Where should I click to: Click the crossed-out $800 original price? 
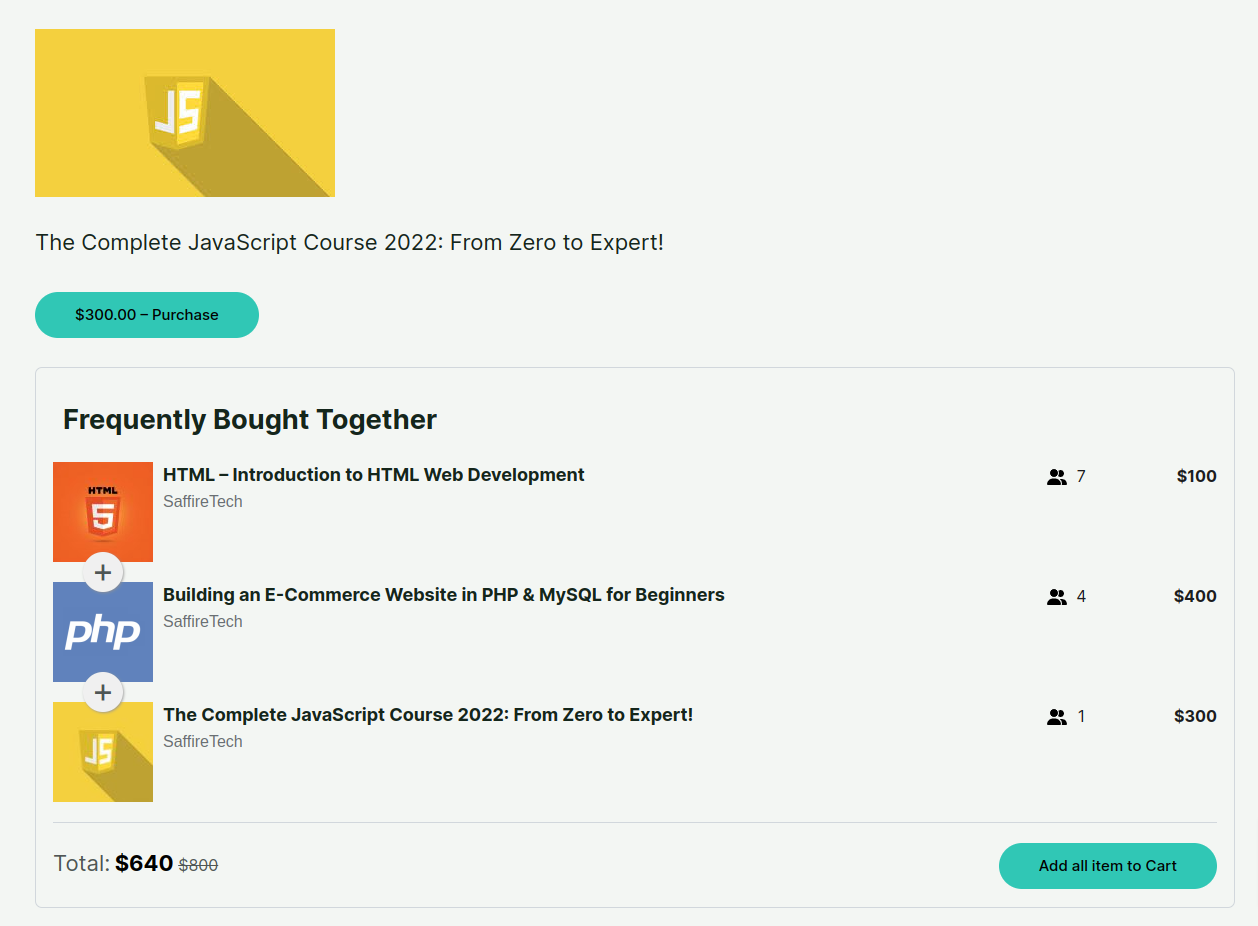[x=198, y=866]
